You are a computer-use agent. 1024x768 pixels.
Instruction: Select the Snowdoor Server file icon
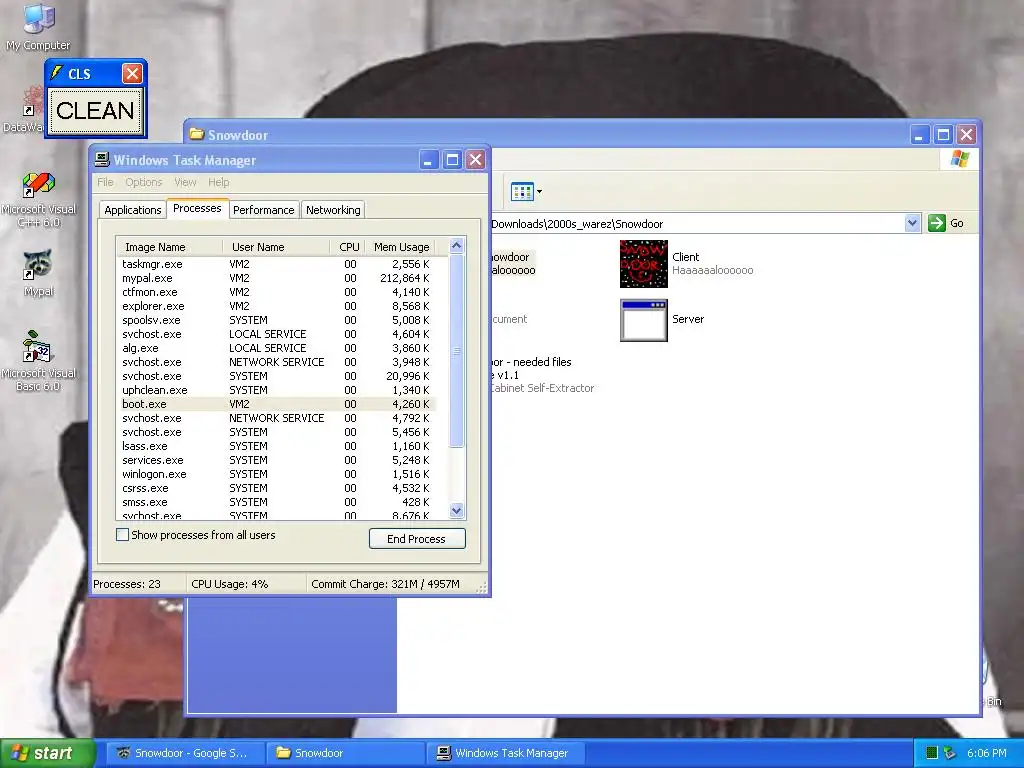coord(643,320)
